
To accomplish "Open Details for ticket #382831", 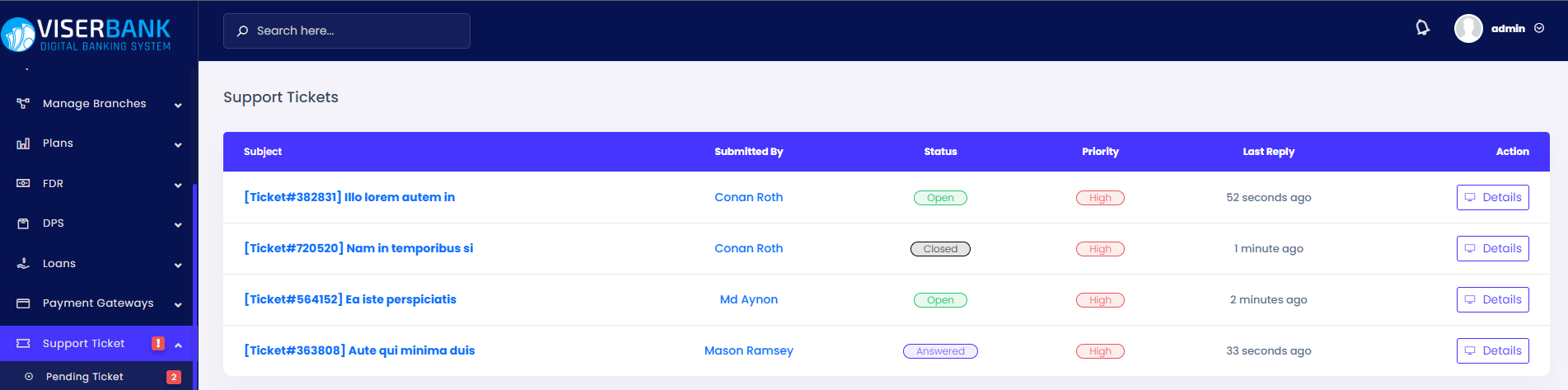I will click(1492, 198).
